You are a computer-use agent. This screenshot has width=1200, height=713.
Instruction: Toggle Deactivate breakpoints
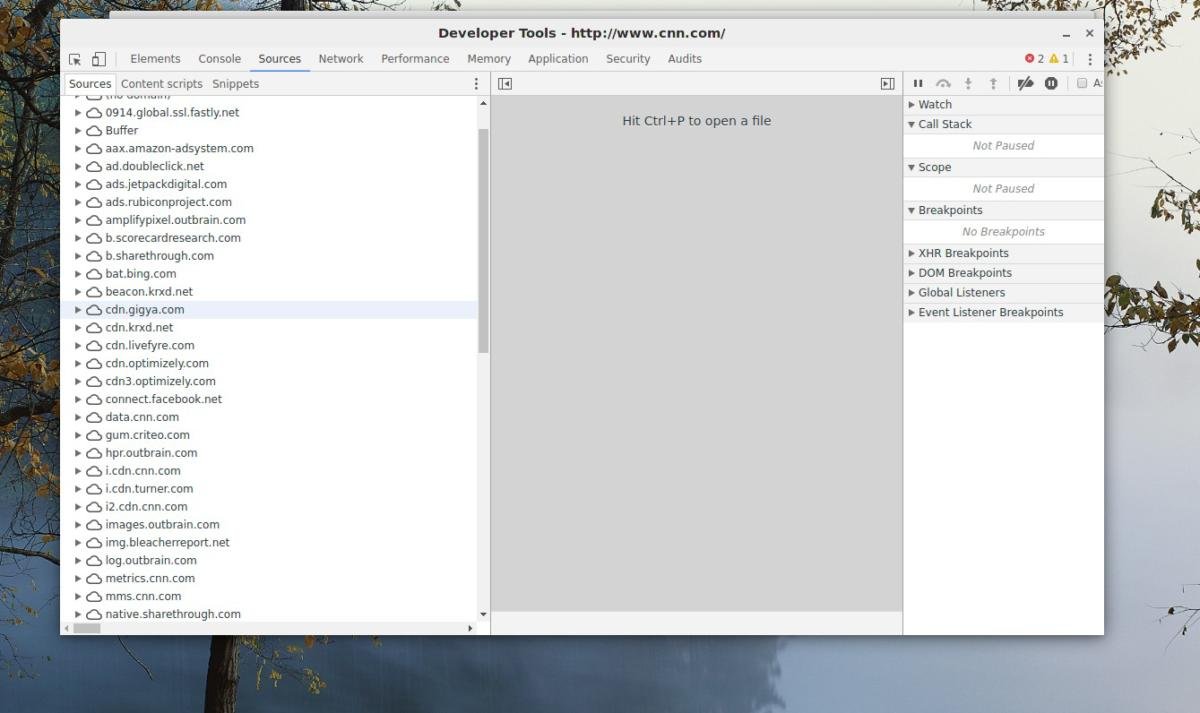pos(1025,84)
